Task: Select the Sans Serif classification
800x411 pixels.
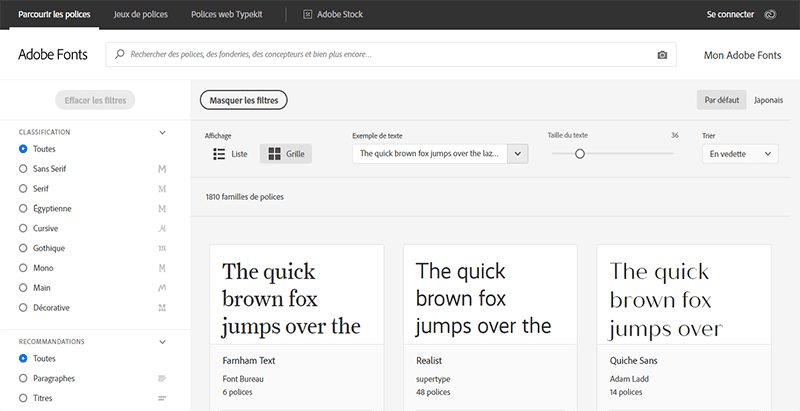Action: pyautogui.click(x=22, y=169)
